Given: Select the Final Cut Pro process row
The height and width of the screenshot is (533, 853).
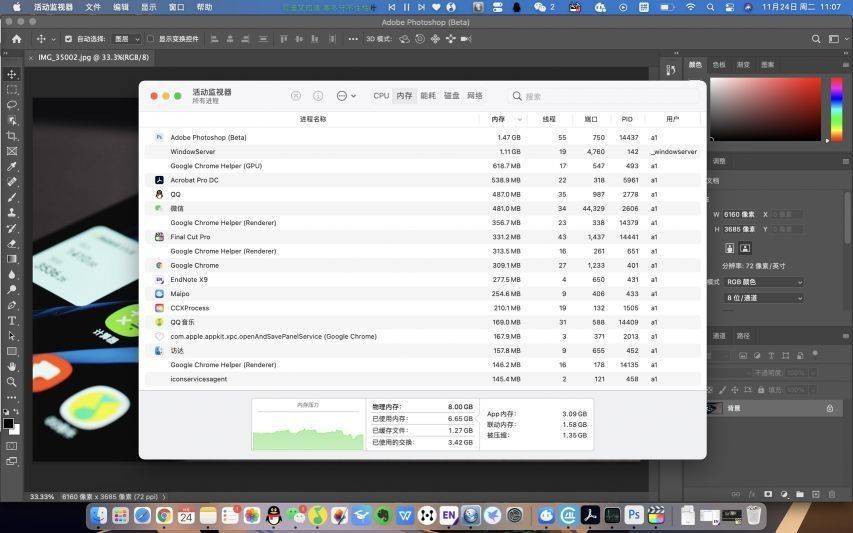Looking at the screenshot, I should click(423, 237).
